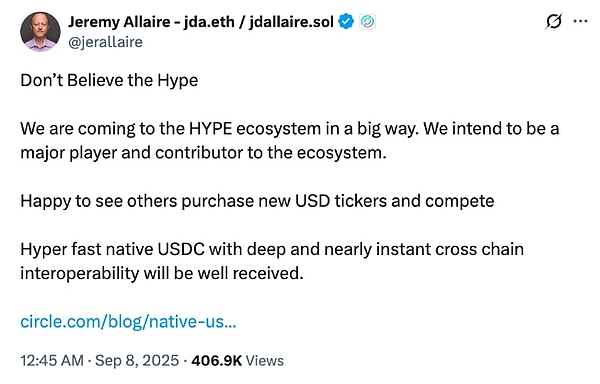
Task: Click the sentence about new USD tickers
Action: pos(257,201)
